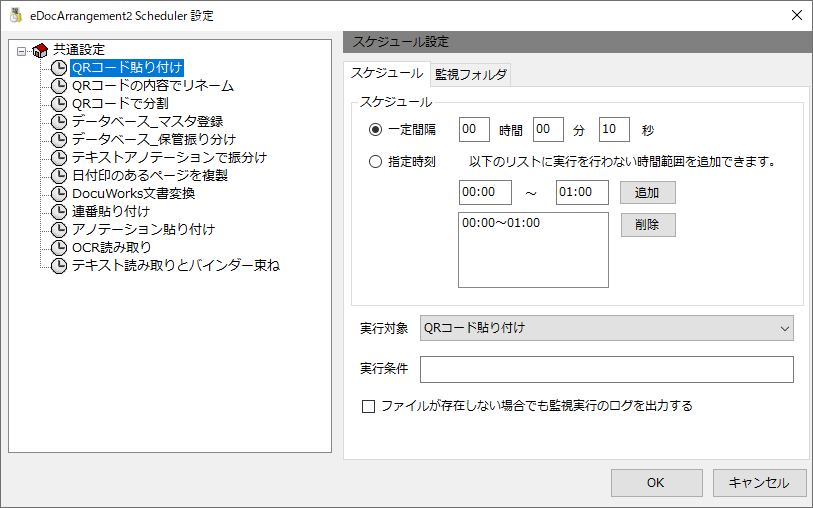The height and width of the screenshot is (508, 813).
Task: Switch to the スケジュール tab
Action: 387,73
